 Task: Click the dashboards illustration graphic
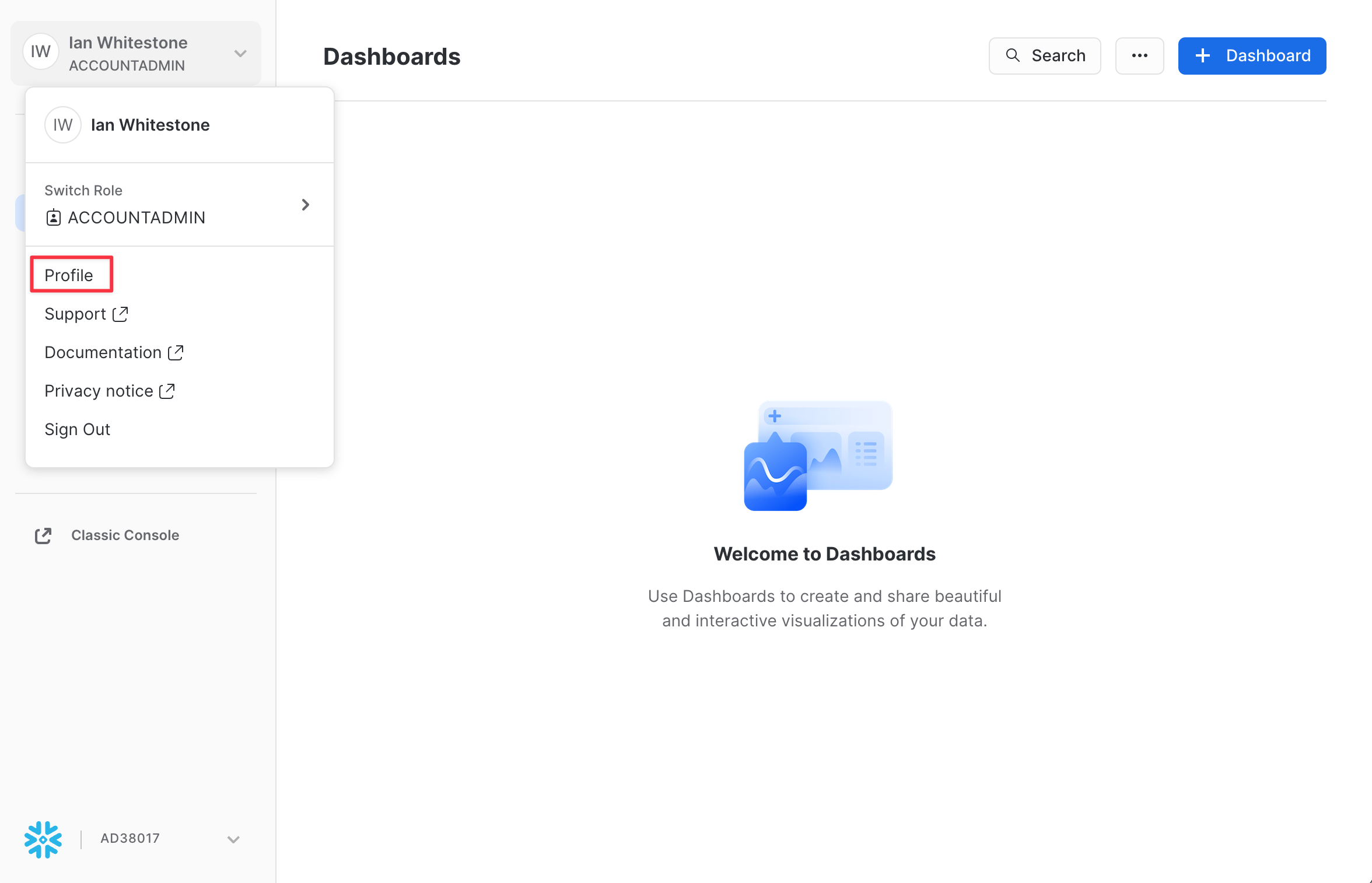coord(818,455)
